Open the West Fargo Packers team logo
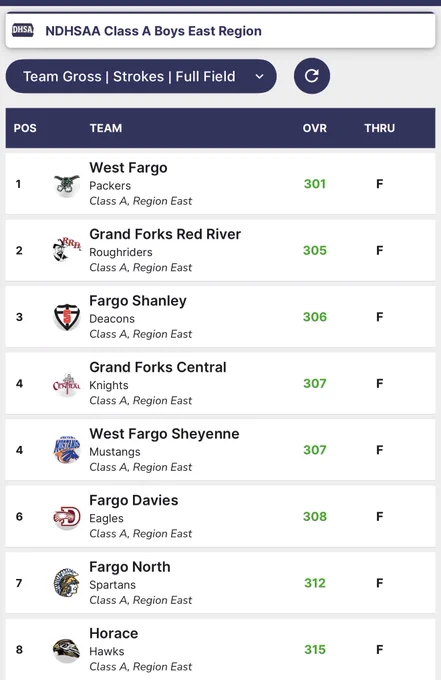Screen dimensions: 441x680 67,184
